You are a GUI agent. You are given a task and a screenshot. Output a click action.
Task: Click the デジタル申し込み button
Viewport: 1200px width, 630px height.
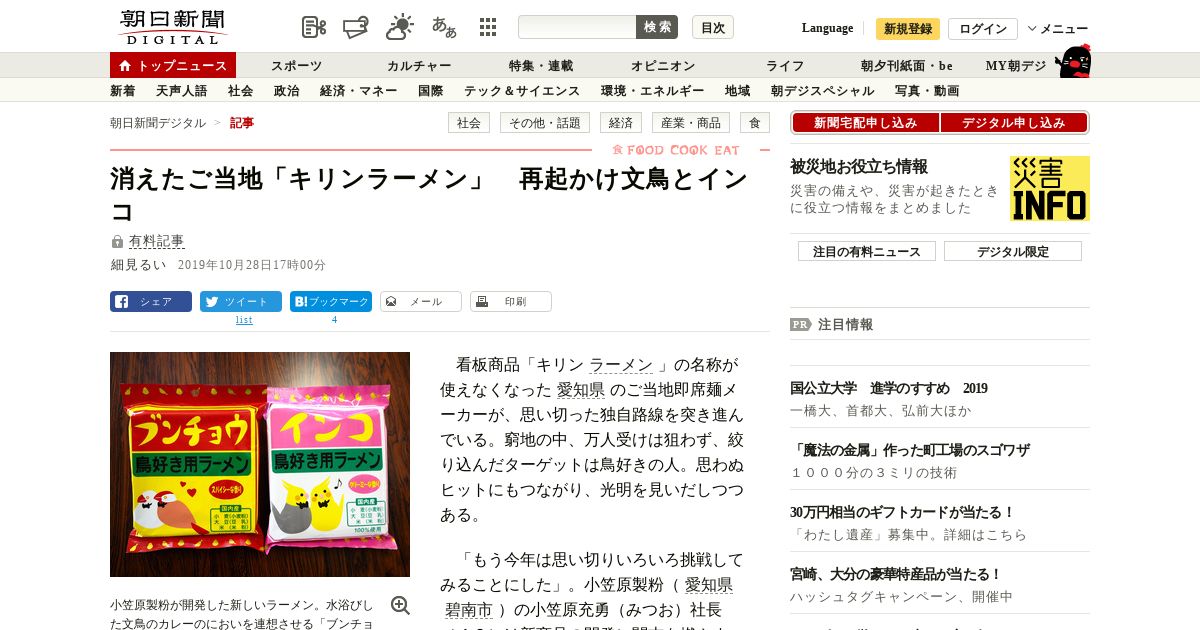click(1014, 123)
